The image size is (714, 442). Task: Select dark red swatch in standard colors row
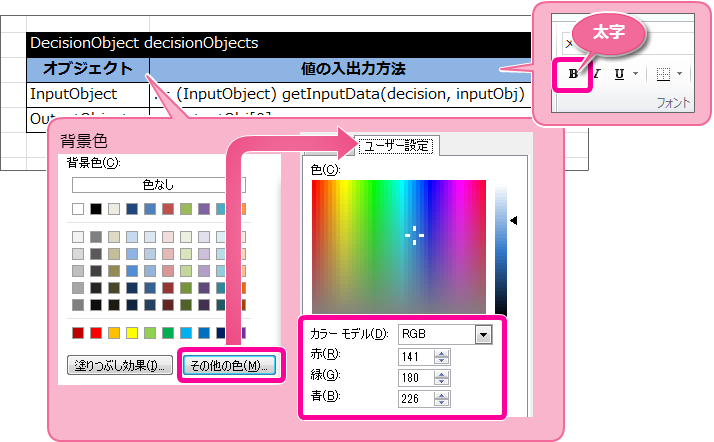click(78, 333)
